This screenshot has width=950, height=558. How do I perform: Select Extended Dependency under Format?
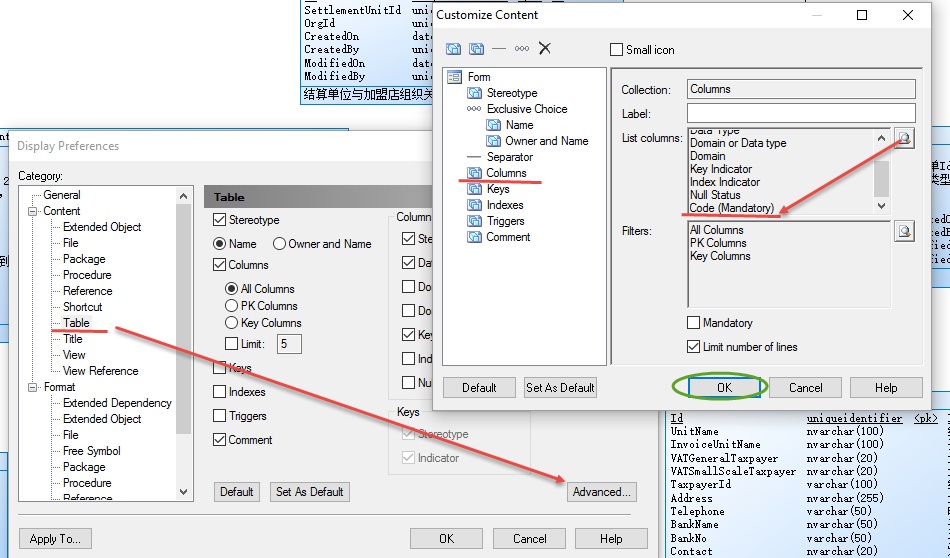(x=117, y=403)
